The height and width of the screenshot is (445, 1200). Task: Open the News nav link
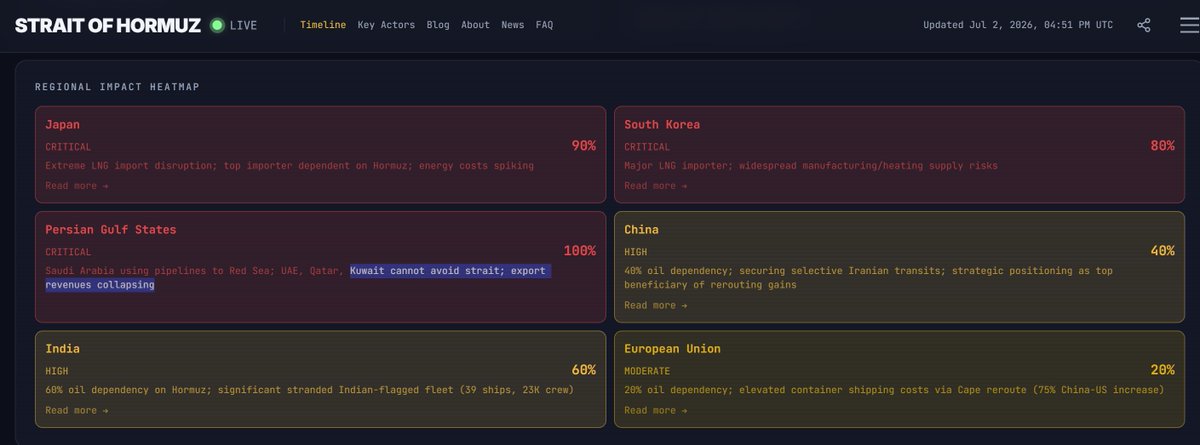pyautogui.click(x=512, y=25)
